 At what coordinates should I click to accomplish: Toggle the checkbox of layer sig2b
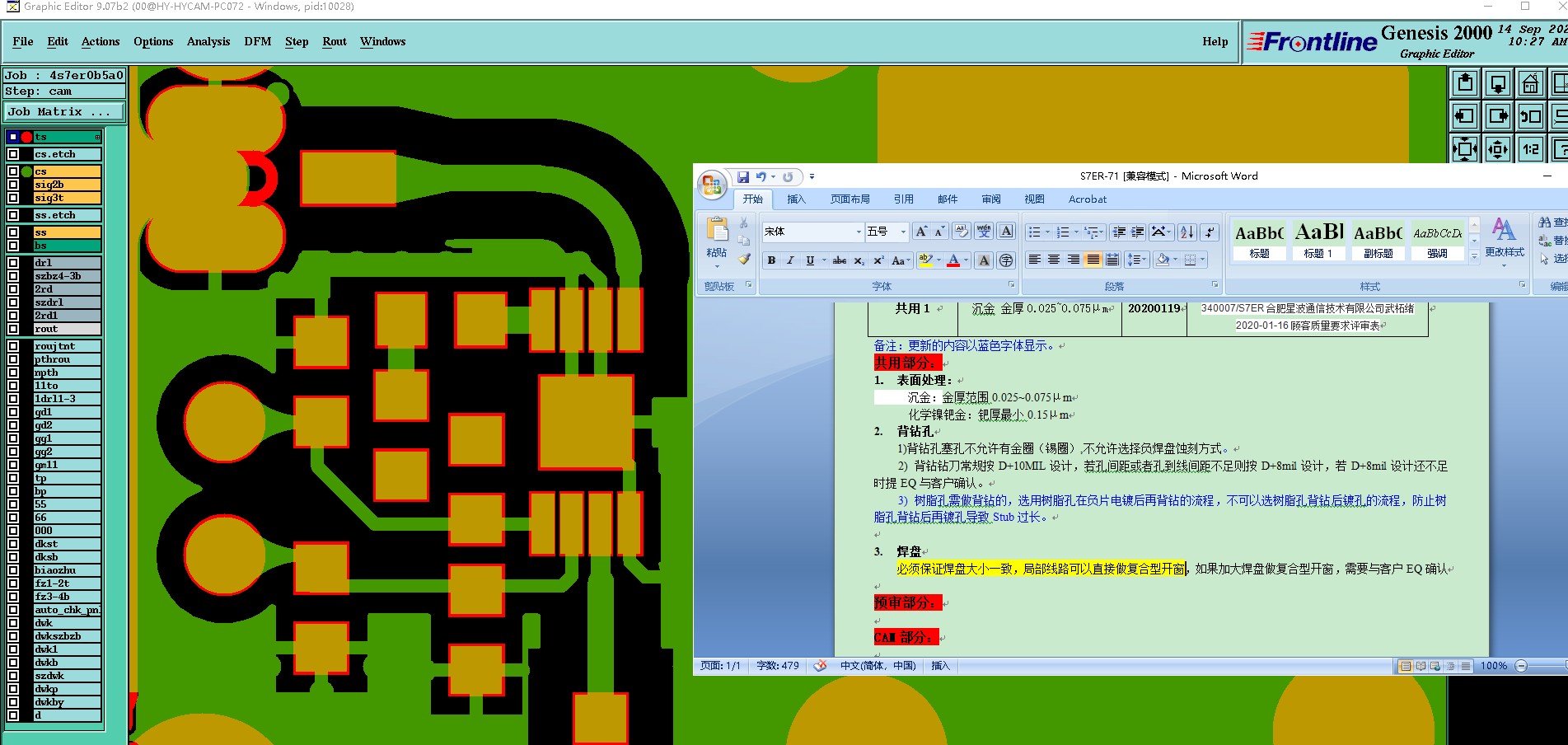(x=13, y=185)
